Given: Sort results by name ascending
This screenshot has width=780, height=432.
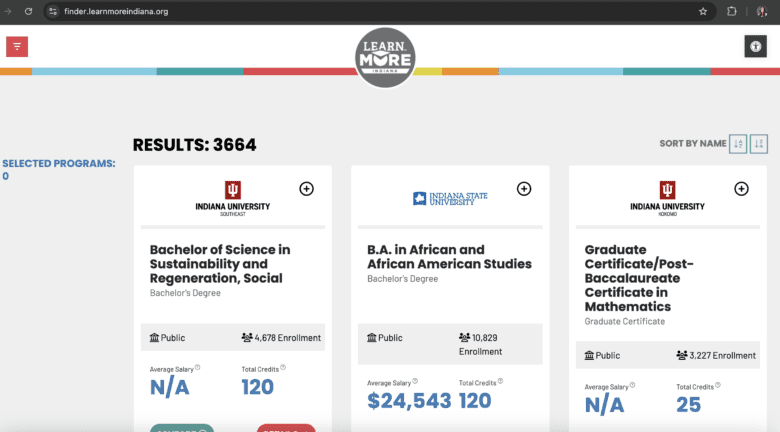Looking at the screenshot, I should coord(738,144).
